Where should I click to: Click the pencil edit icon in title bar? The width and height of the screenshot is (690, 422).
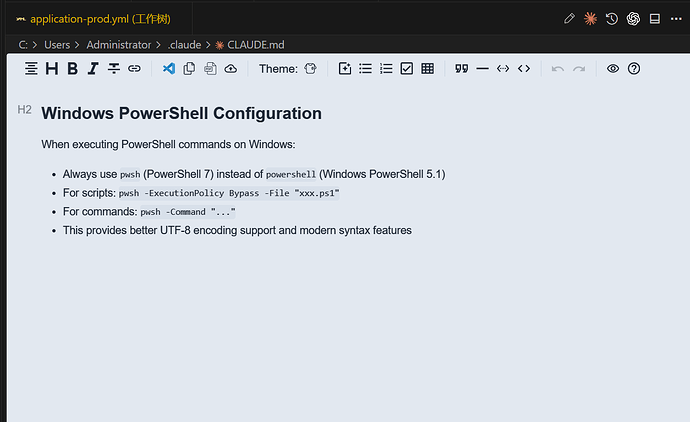(x=569, y=18)
